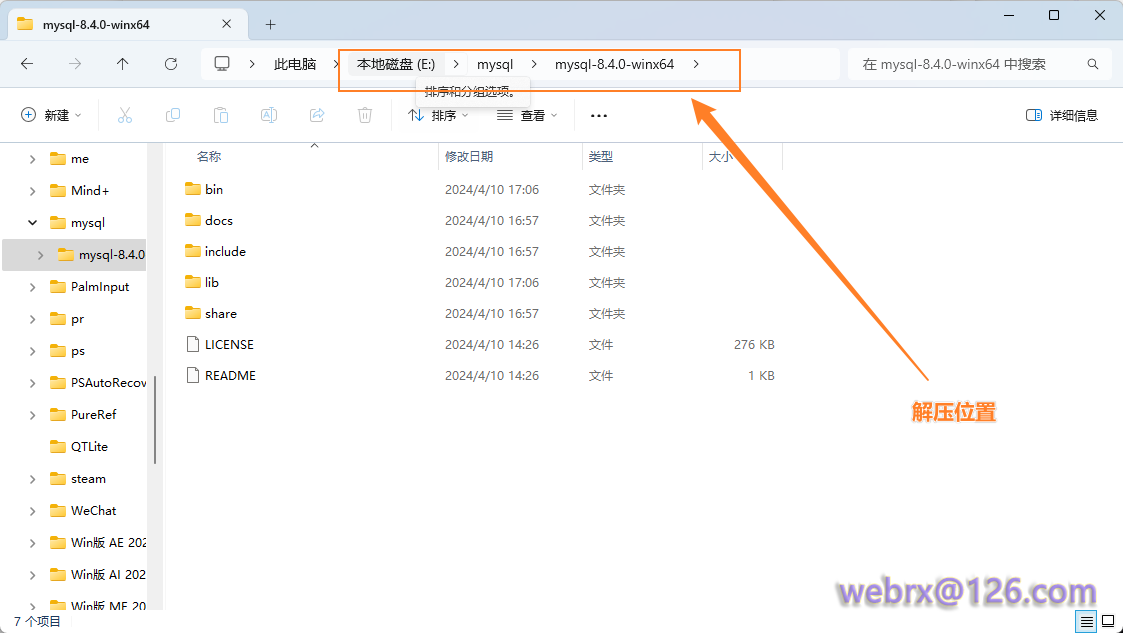
Task: Open the 排序 sort dropdown
Action: tap(438, 115)
